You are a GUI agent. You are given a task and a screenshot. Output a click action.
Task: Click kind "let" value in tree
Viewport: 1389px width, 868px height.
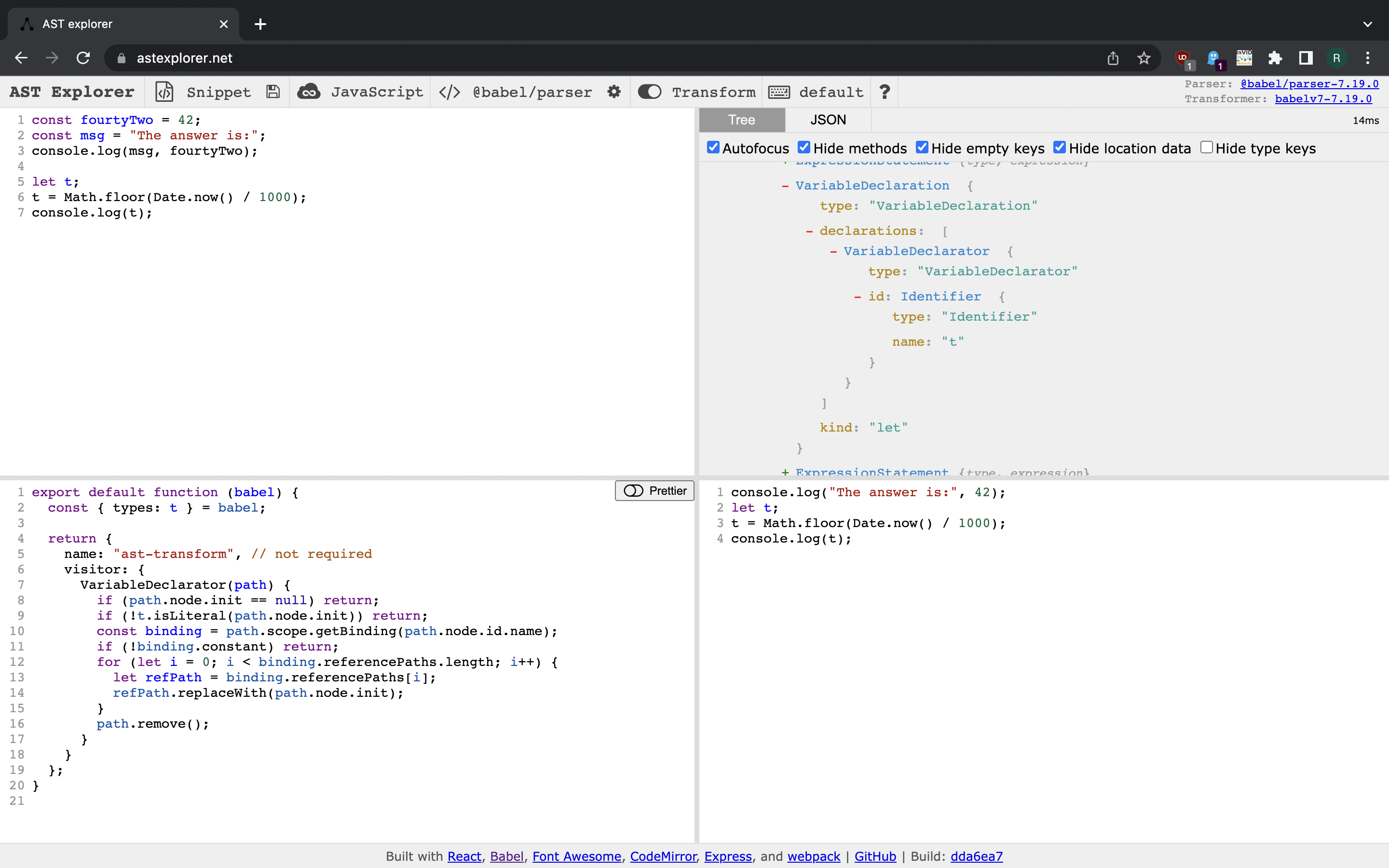(888, 428)
